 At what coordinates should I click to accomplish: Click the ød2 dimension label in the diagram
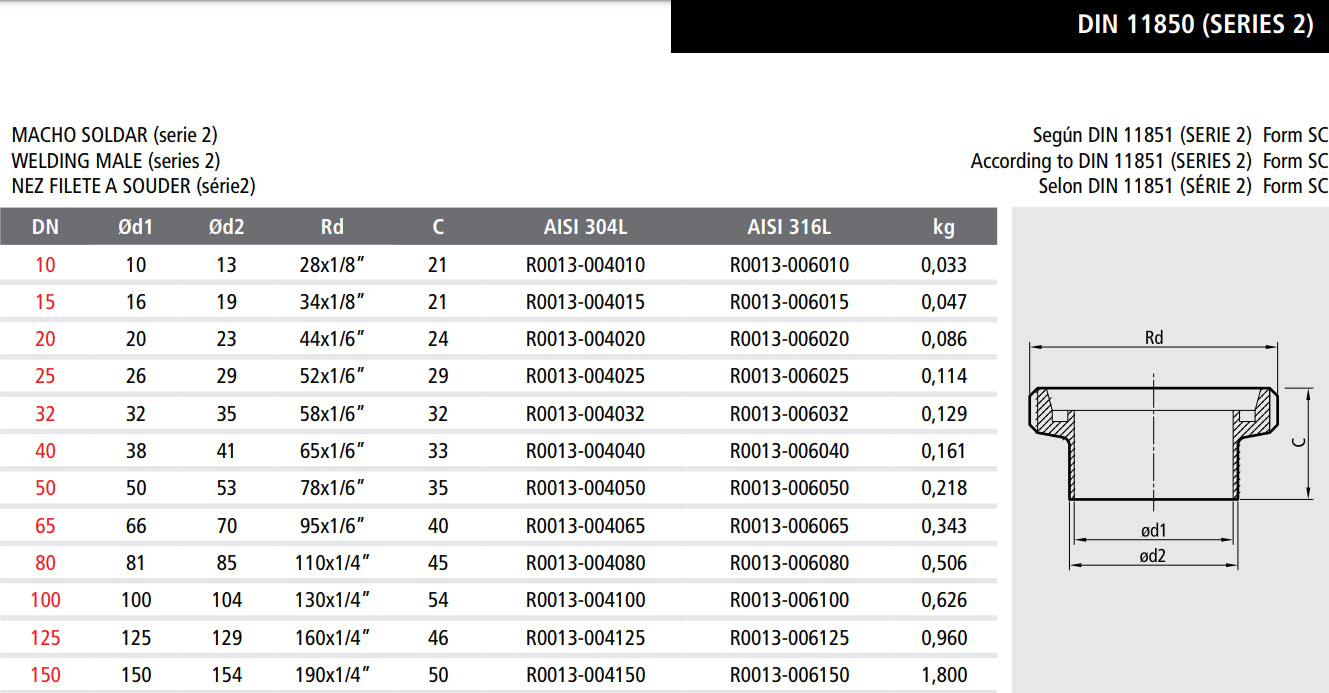click(1153, 556)
